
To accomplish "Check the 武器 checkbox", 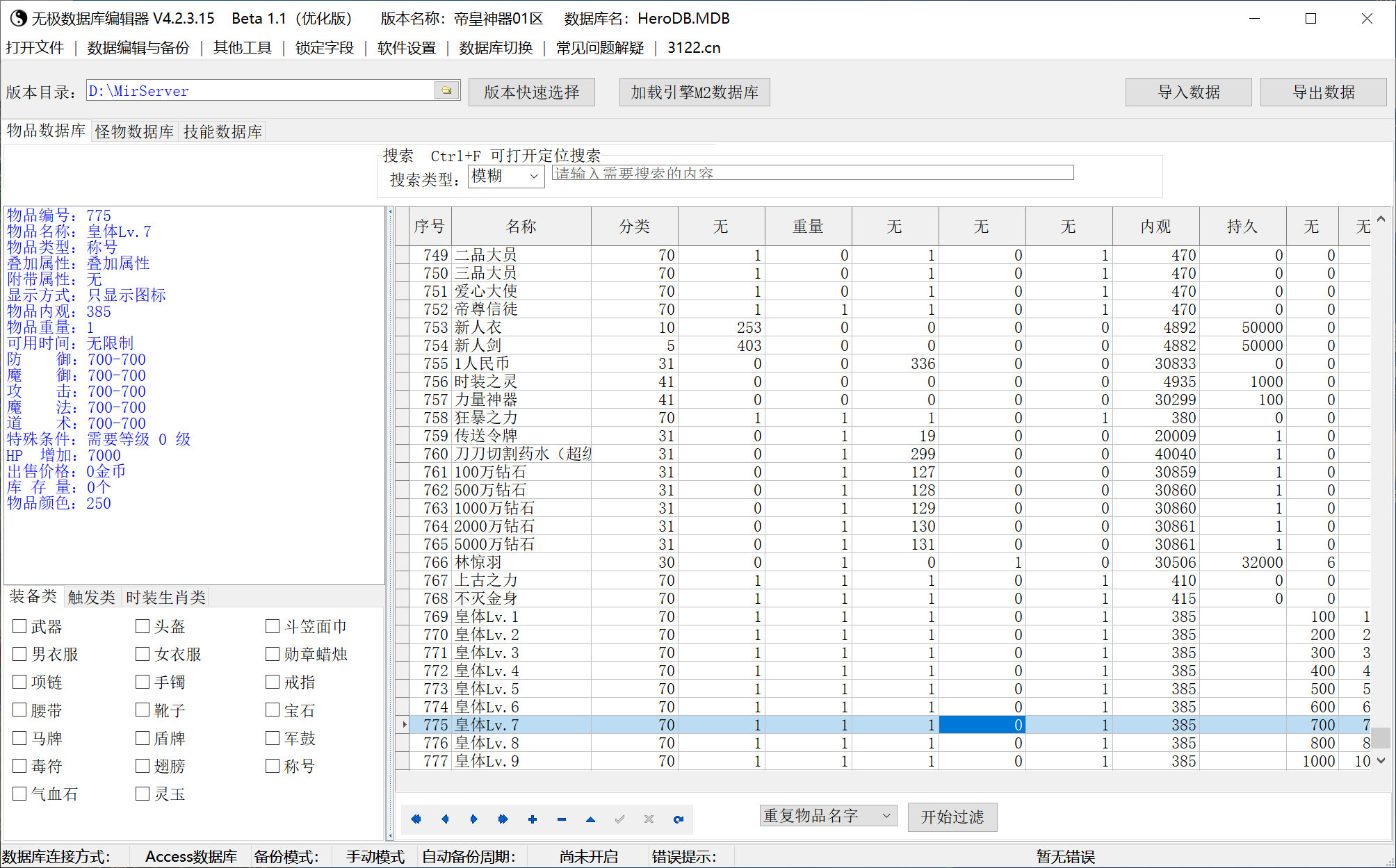I will (19, 626).
